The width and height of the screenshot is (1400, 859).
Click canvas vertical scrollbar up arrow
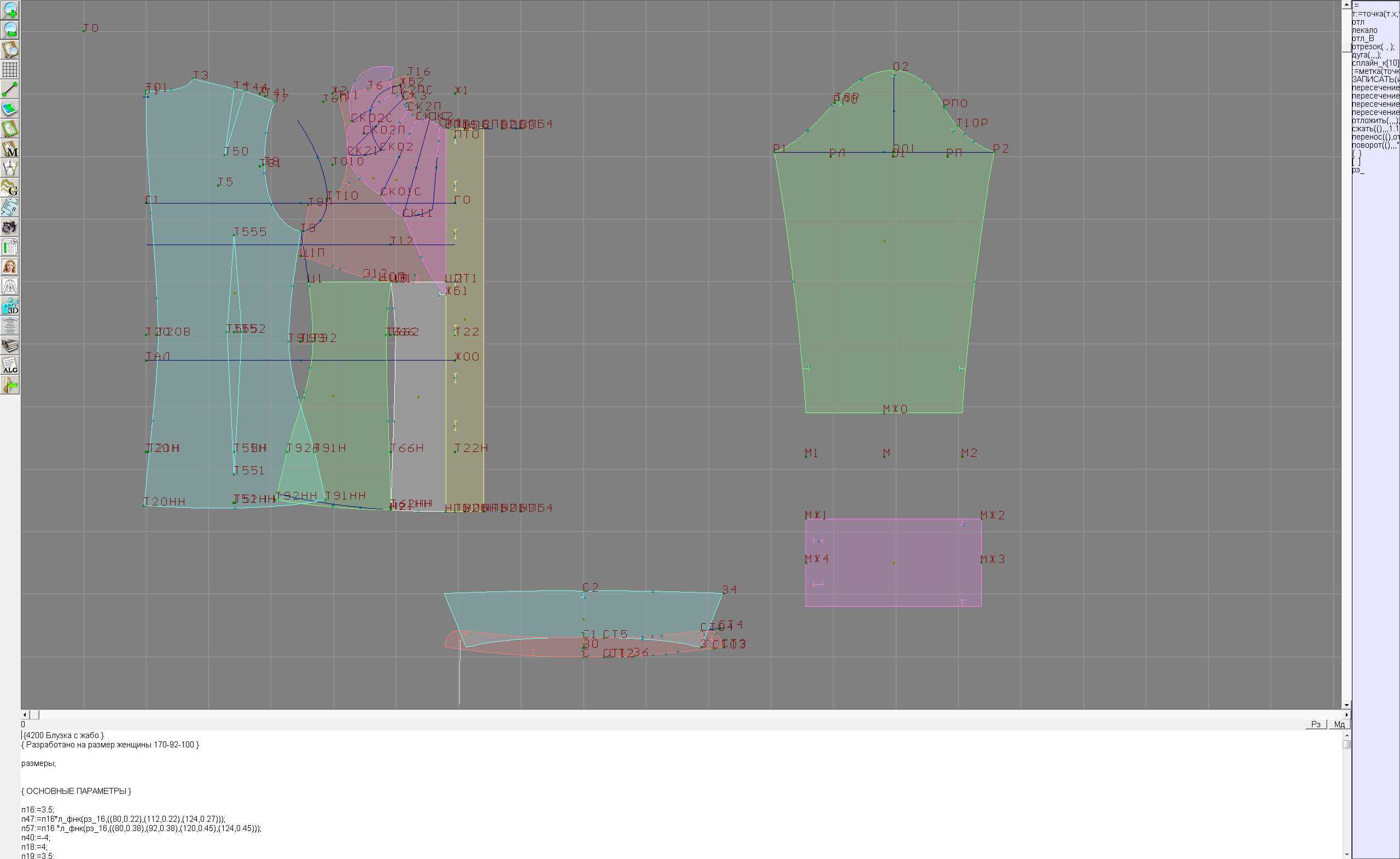tap(1346, 4)
